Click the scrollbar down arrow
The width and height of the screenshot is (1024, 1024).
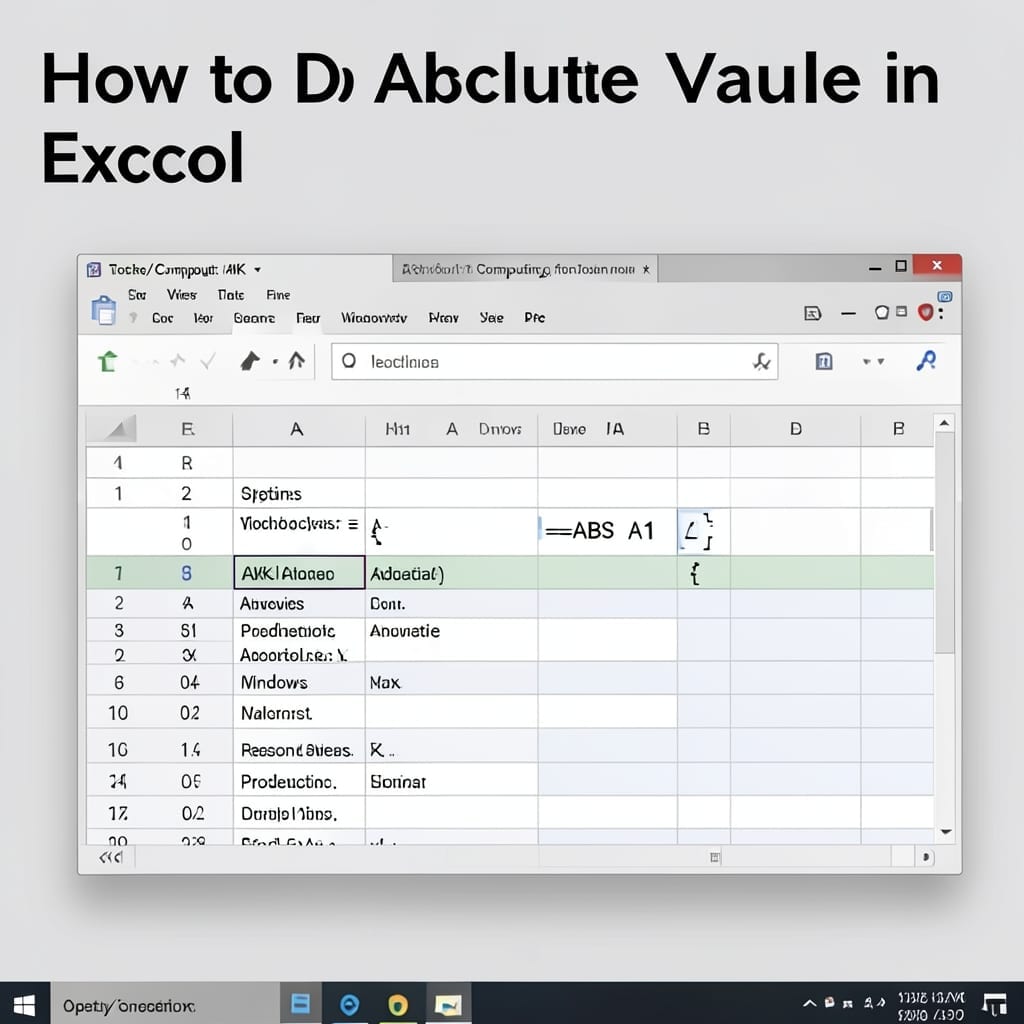point(945,832)
